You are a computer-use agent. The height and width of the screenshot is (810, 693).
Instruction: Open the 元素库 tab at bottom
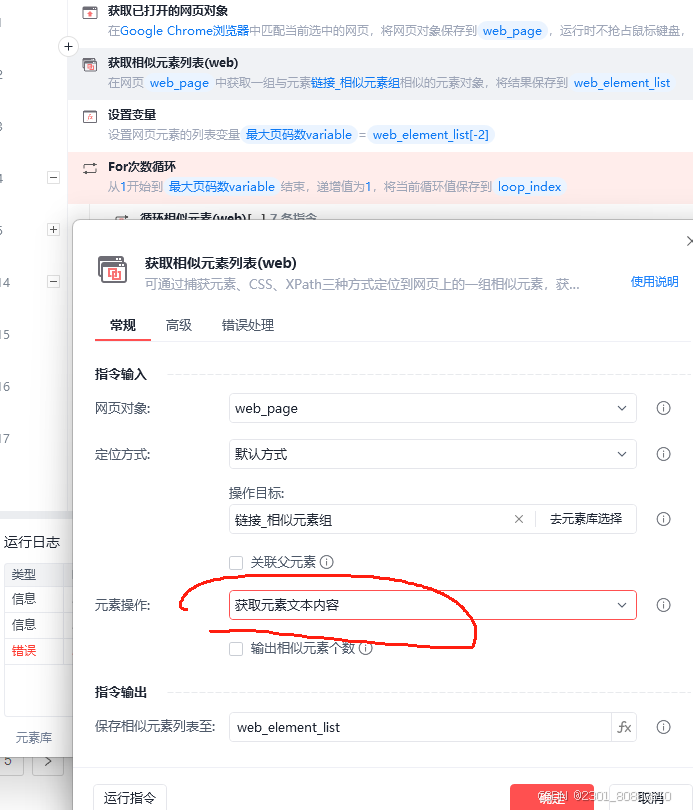pos(34,738)
